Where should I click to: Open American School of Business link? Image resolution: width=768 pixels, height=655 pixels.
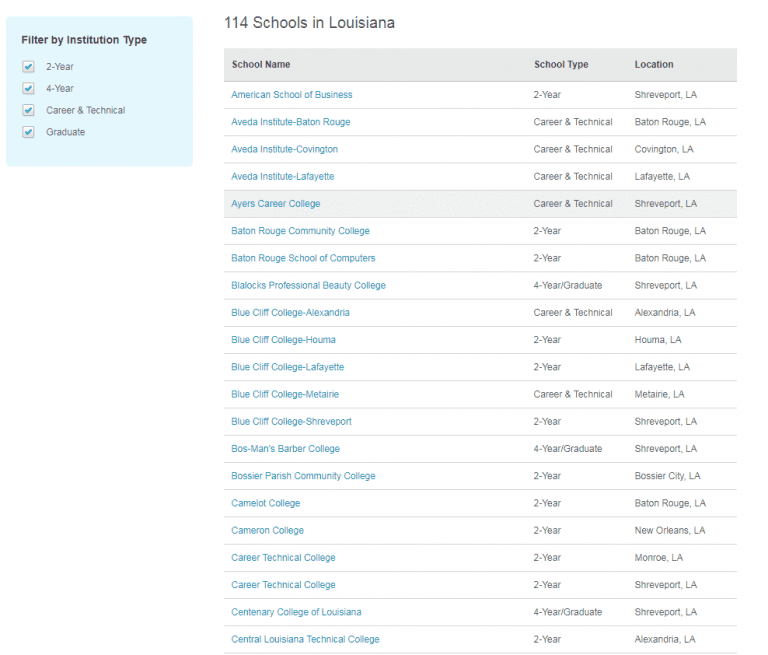point(291,95)
